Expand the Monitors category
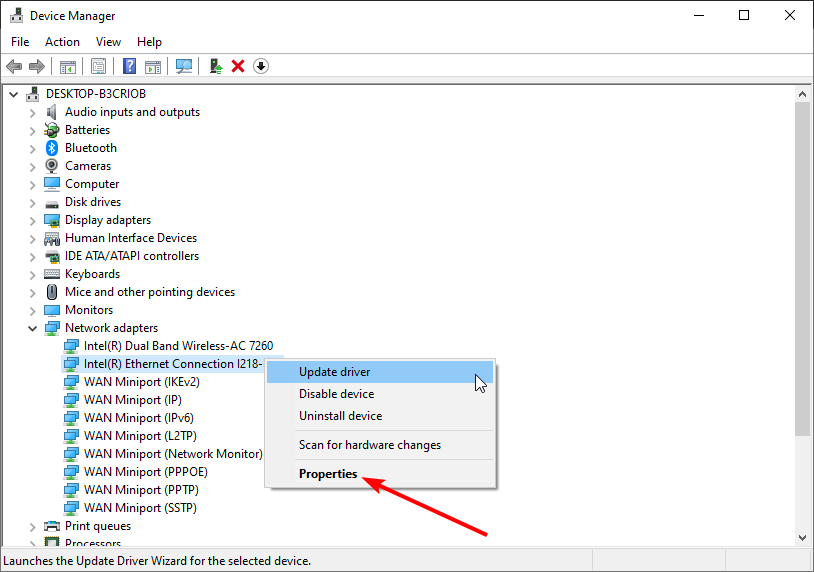The width and height of the screenshot is (814, 572). point(32,311)
